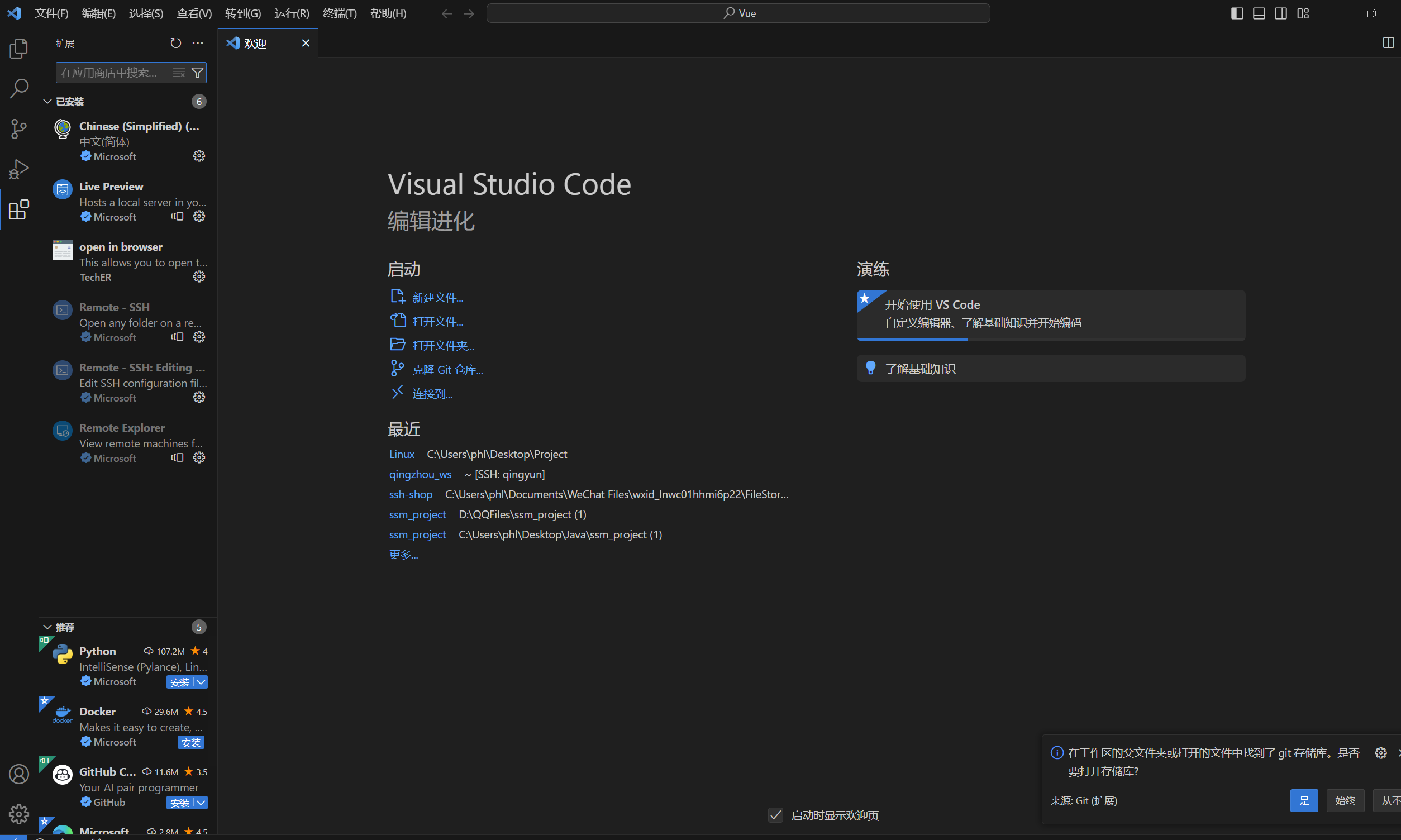Open settings gear for Chinese (Simplified) extension
Image resolution: width=1401 pixels, height=840 pixels.
tap(199, 156)
